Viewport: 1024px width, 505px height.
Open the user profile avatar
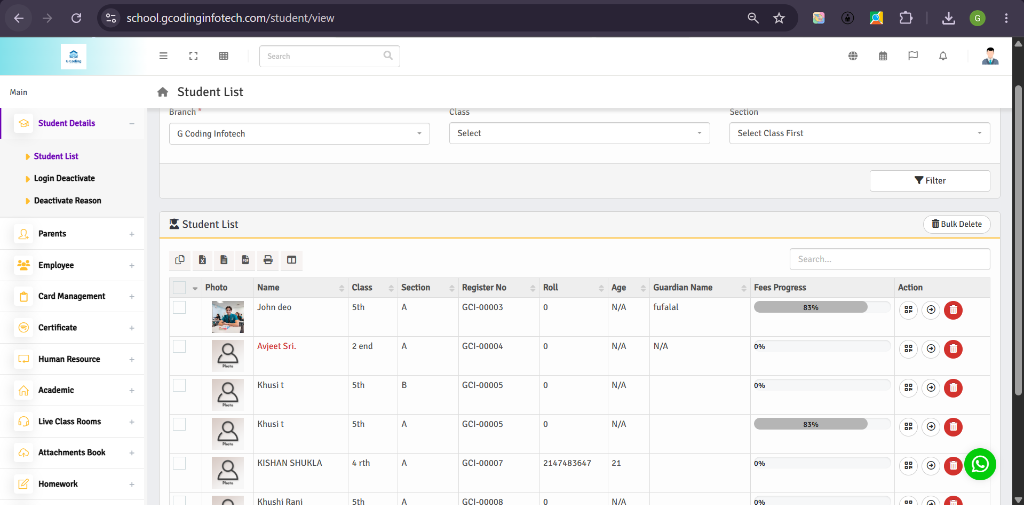(x=990, y=56)
